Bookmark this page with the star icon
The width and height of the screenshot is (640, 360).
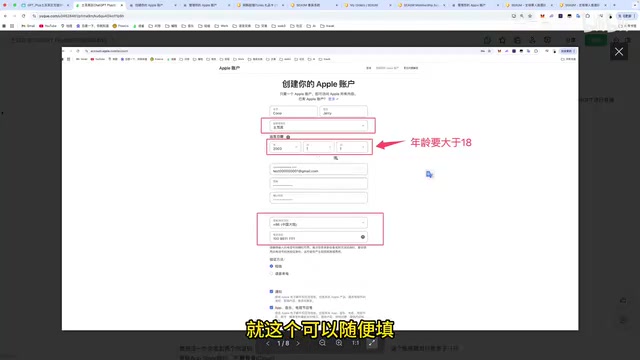tap(530, 16)
